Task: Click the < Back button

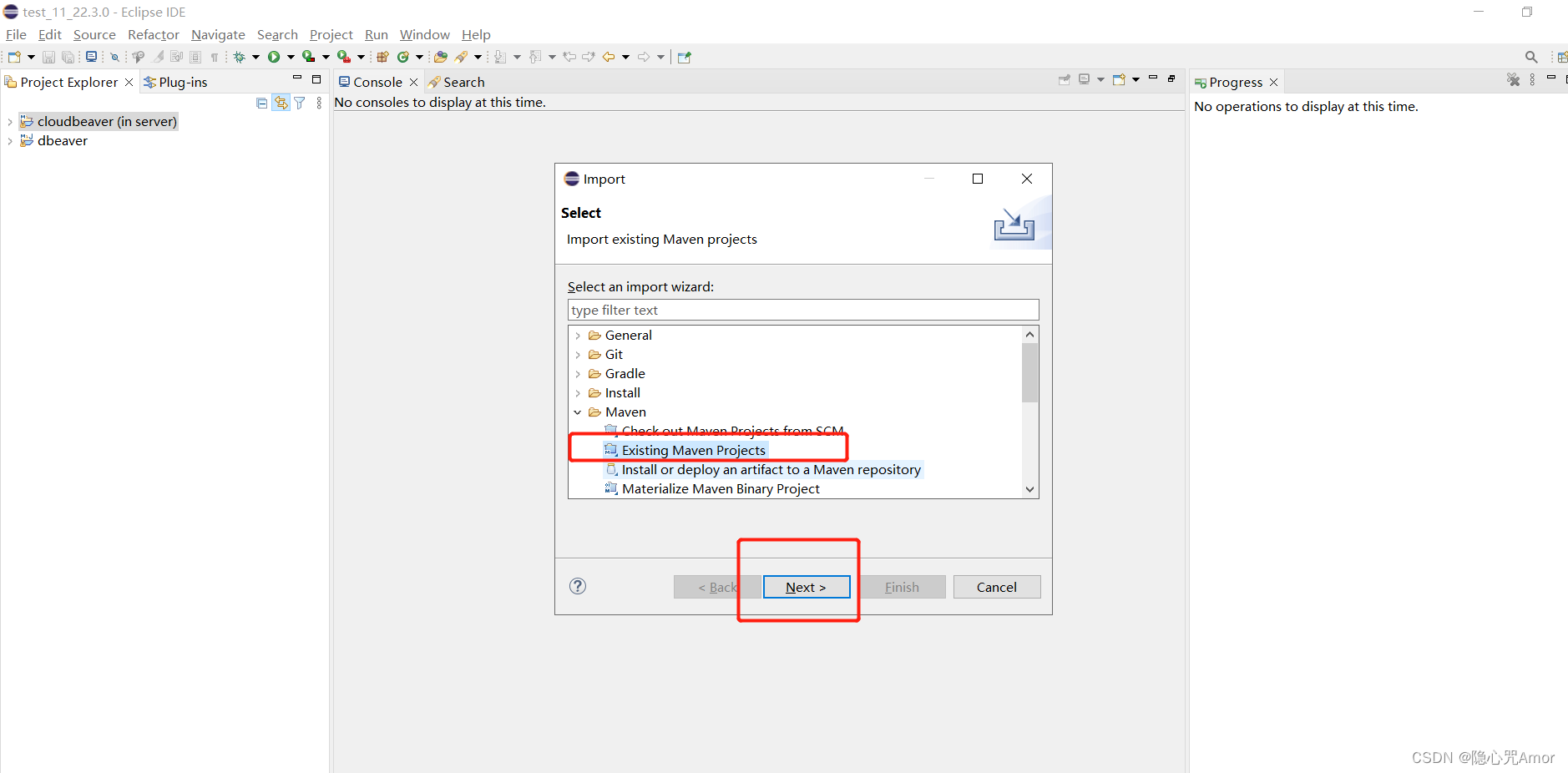Action: 718,587
